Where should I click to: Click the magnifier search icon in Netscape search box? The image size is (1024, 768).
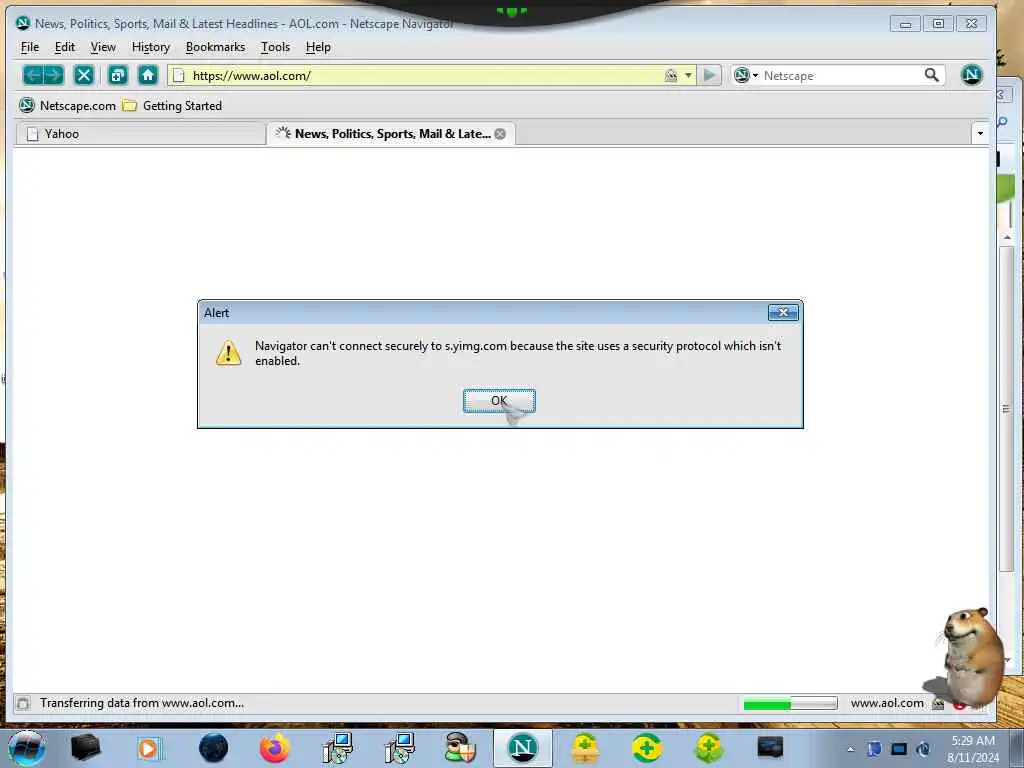(x=932, y=75)
